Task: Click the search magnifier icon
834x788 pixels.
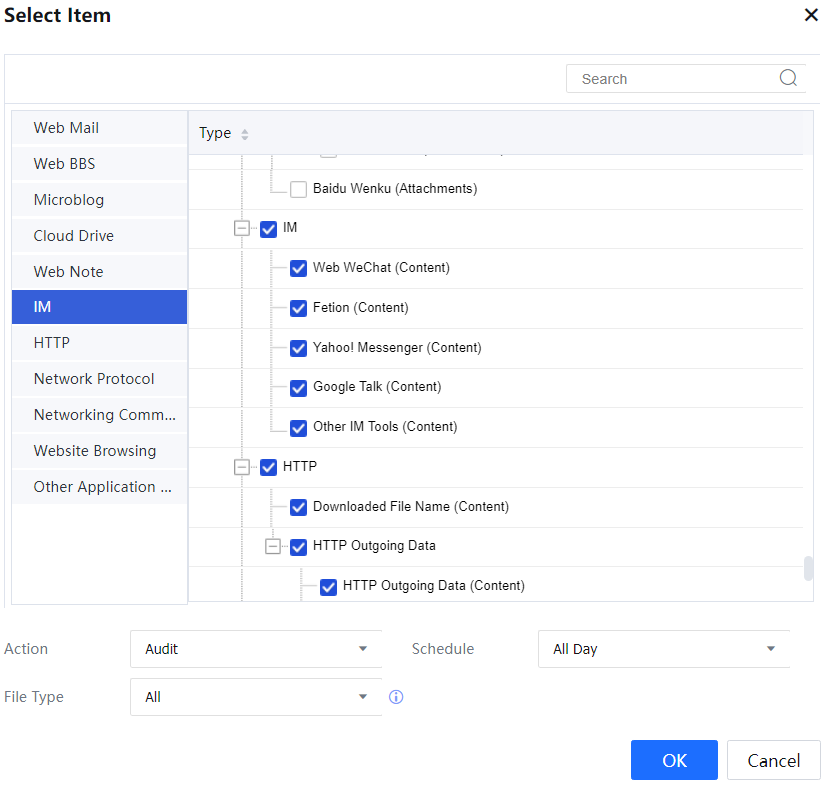Action: point(788,79)
